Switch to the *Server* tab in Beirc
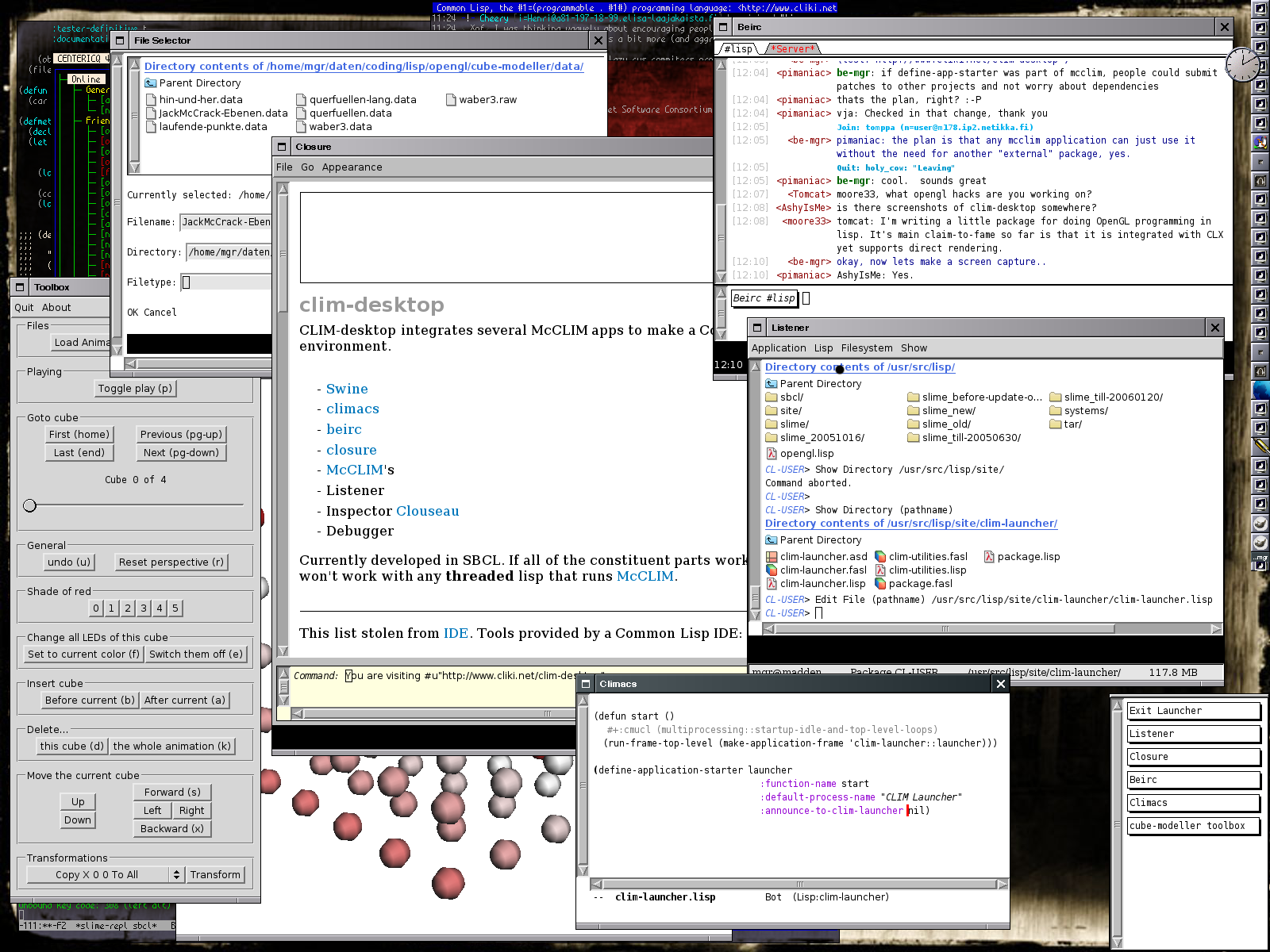 coord(793,49)
